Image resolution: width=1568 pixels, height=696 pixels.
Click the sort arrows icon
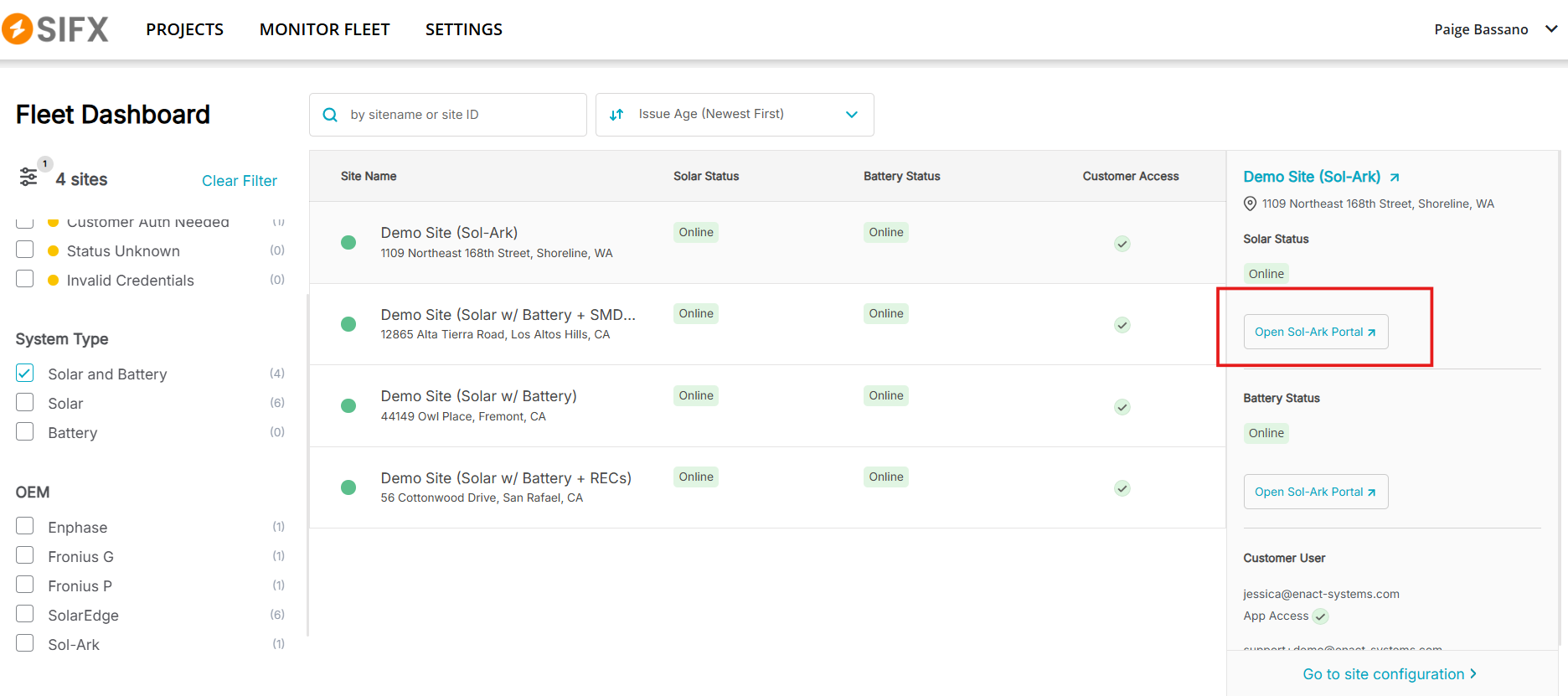(616, 115)
